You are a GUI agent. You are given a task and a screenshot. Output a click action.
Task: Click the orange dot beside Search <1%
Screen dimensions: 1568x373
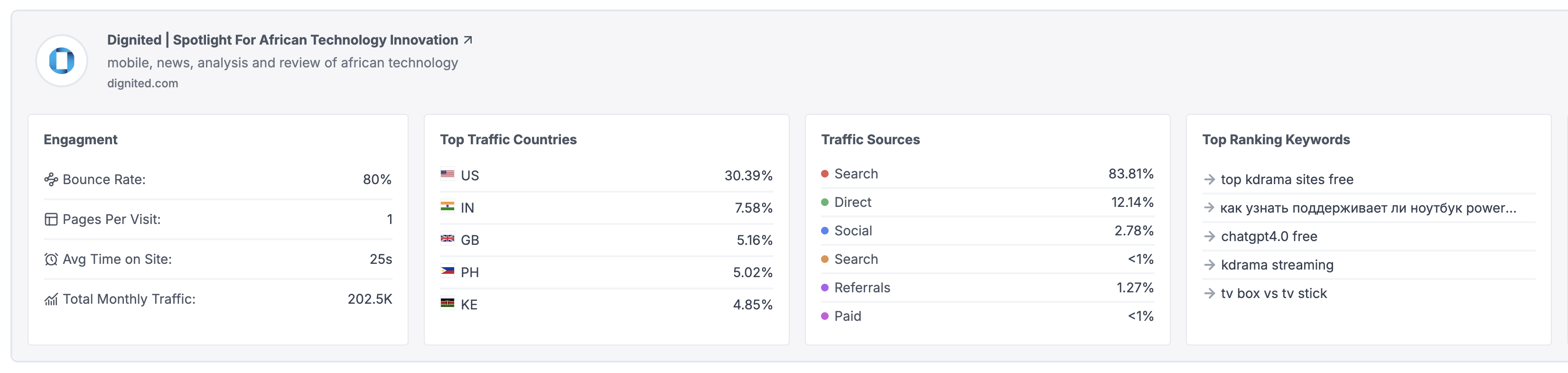click(825, 260)
